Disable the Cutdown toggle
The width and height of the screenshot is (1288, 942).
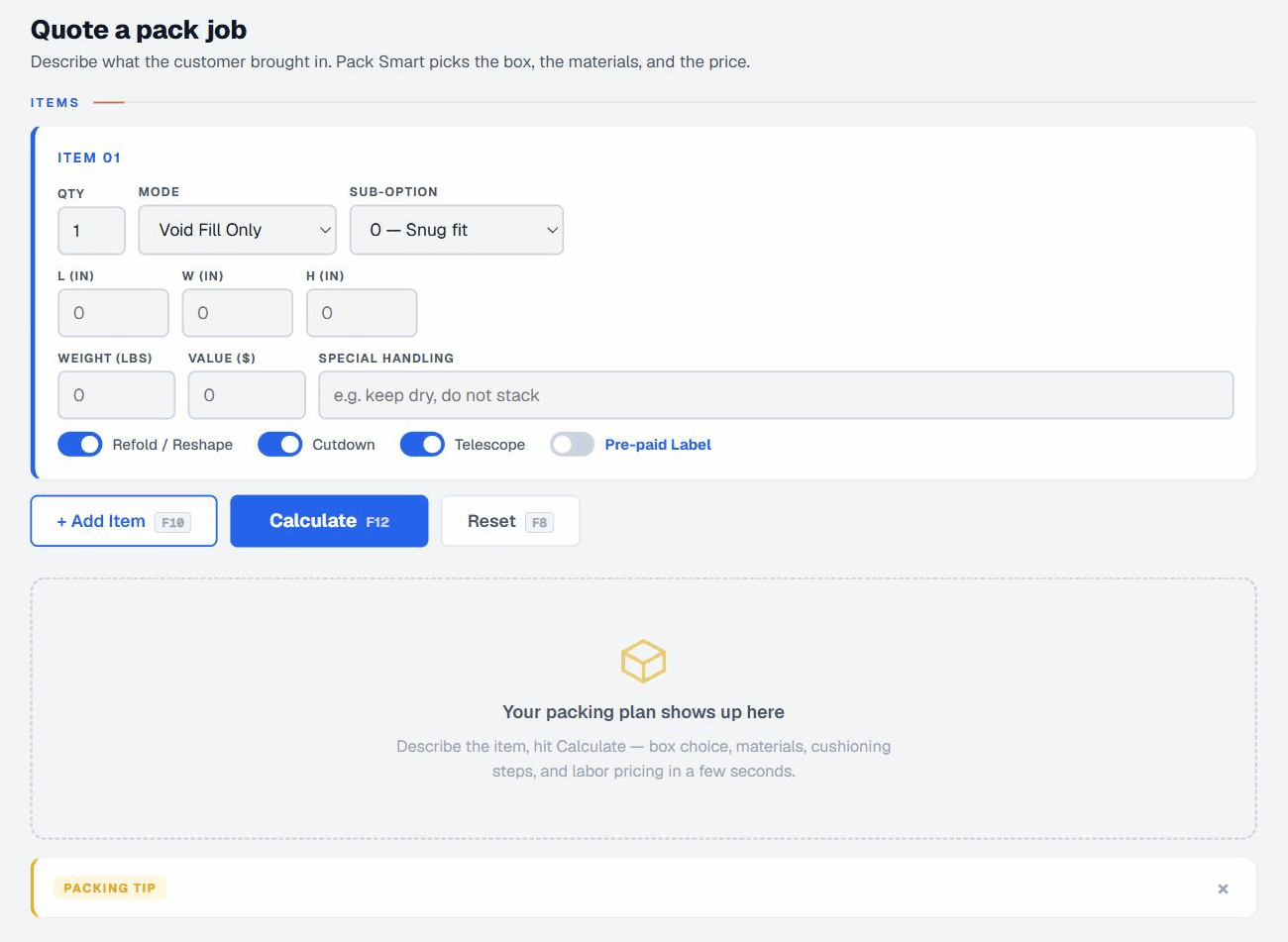pyautogui.click(x=279, y=445)
